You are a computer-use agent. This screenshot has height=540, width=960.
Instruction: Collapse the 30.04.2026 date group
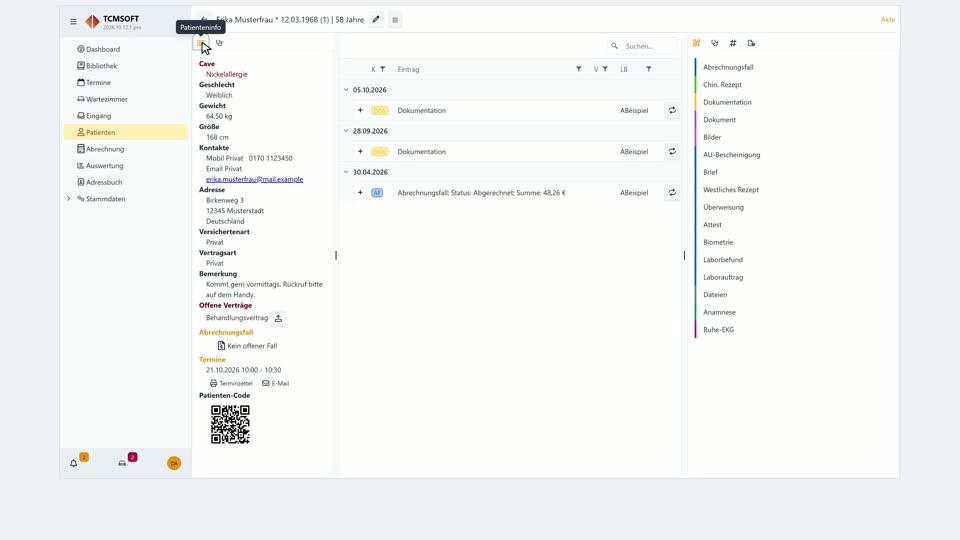pyautogui.click(x=346, y=172)
